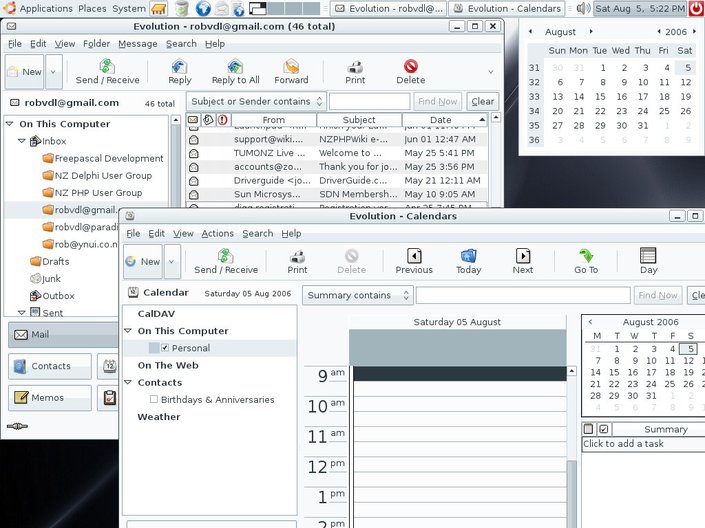Image resolution: width=705 pixels, height=528 pixels.
Task: Click the clock showing Sat Aug 5, 5:22 PM
Action: (640, 8)
